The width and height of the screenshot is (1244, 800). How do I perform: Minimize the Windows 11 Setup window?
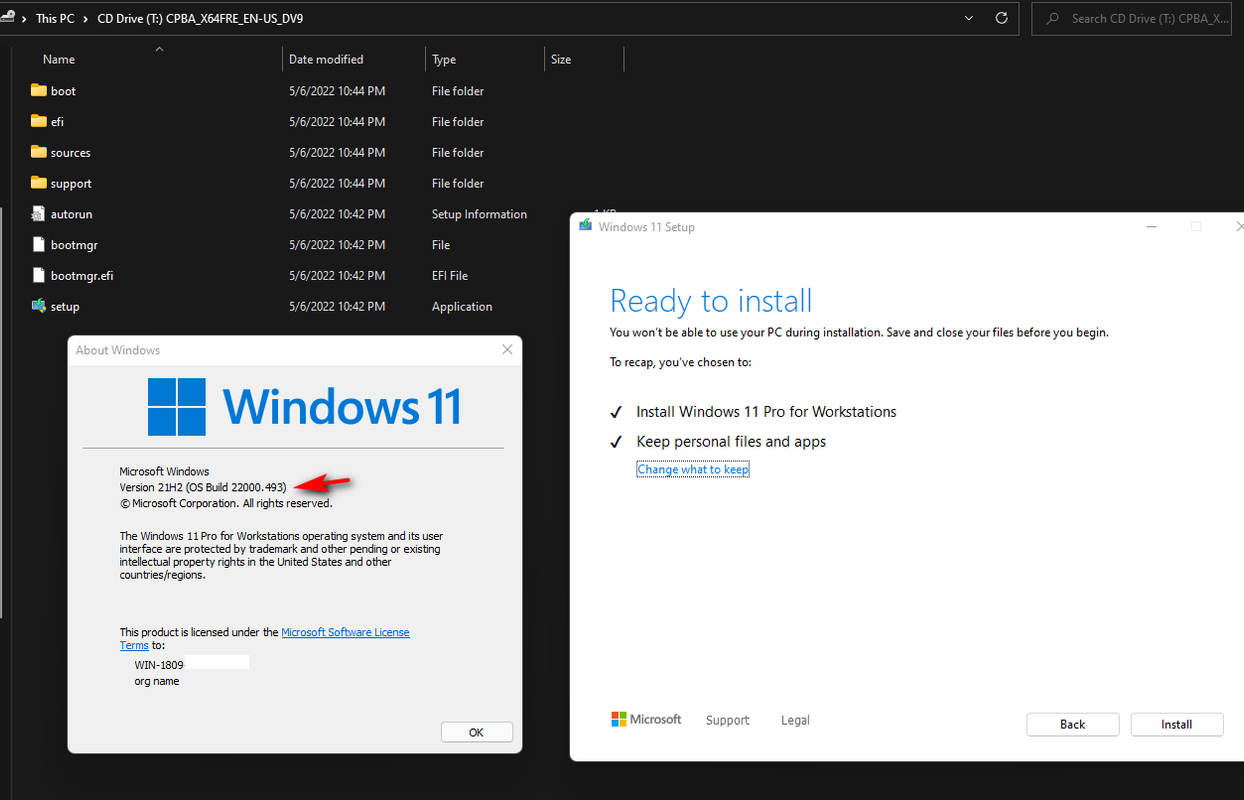pyautogui.click(x=1150, y=226)
